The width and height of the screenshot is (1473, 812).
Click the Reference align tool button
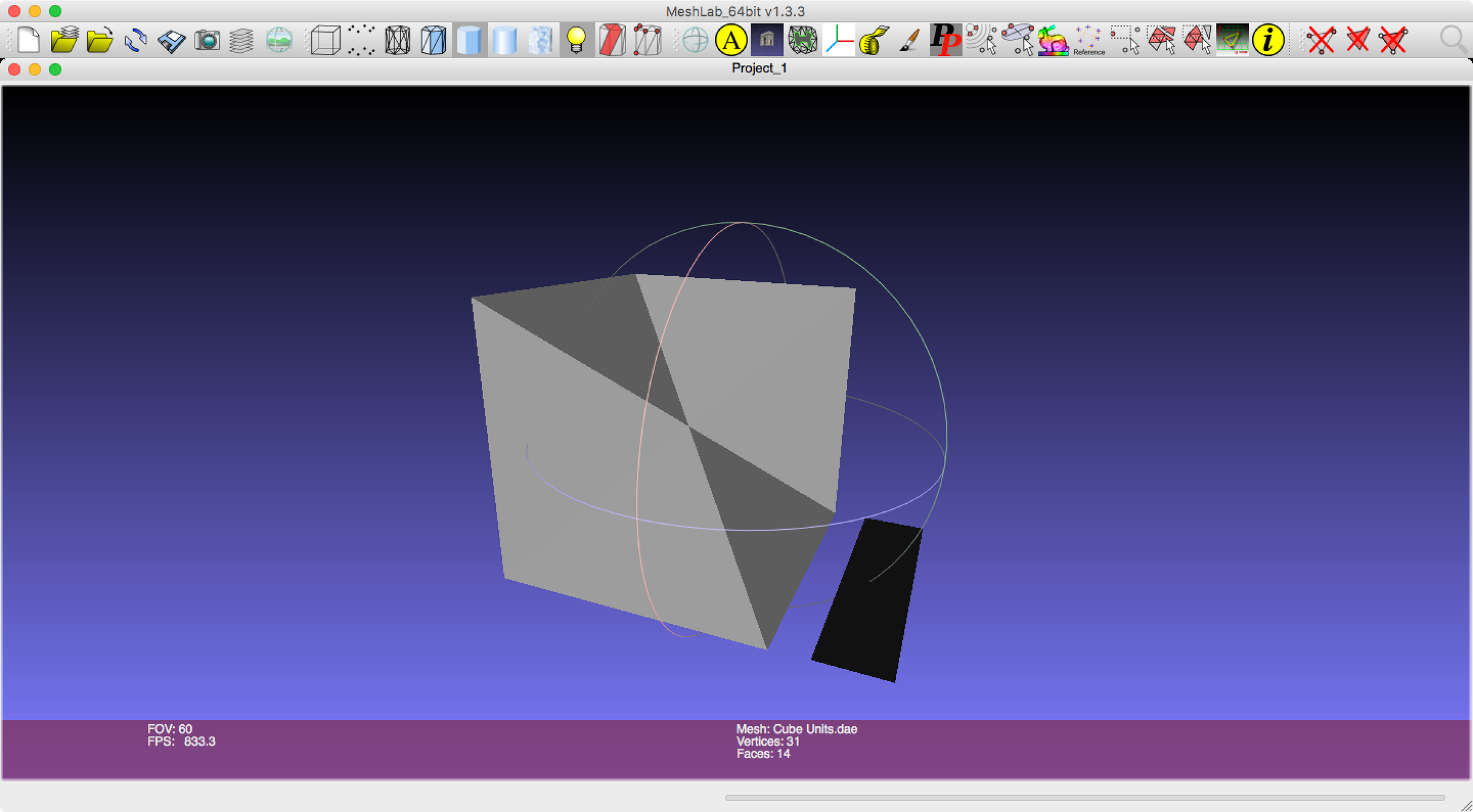pos(1088,41)
